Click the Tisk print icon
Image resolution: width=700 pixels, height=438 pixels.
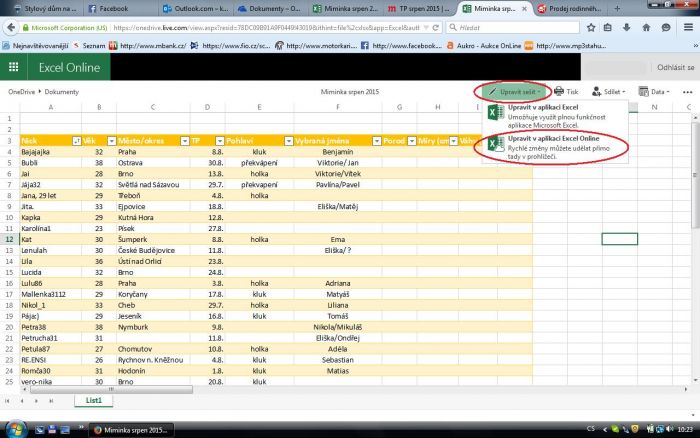[566, 91]
